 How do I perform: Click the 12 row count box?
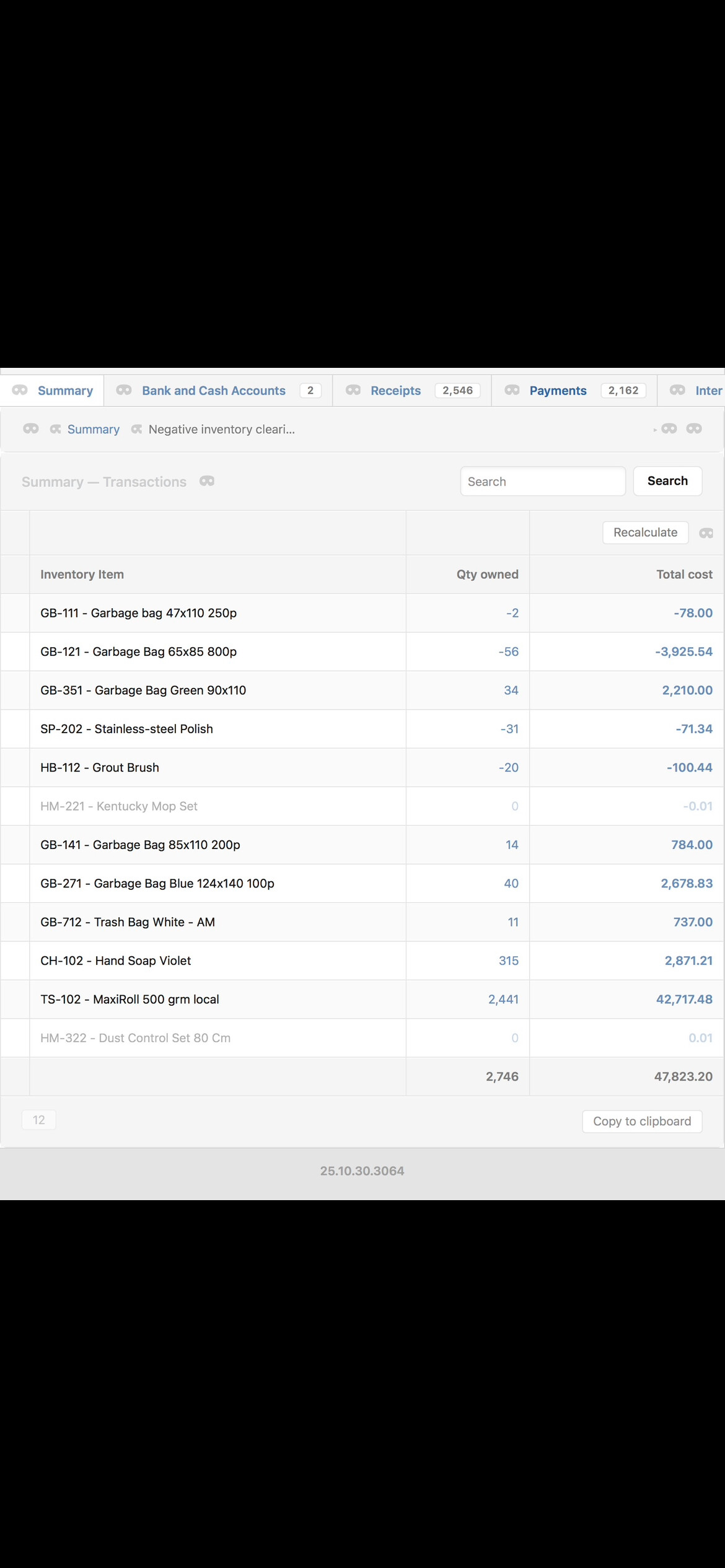38,1120
